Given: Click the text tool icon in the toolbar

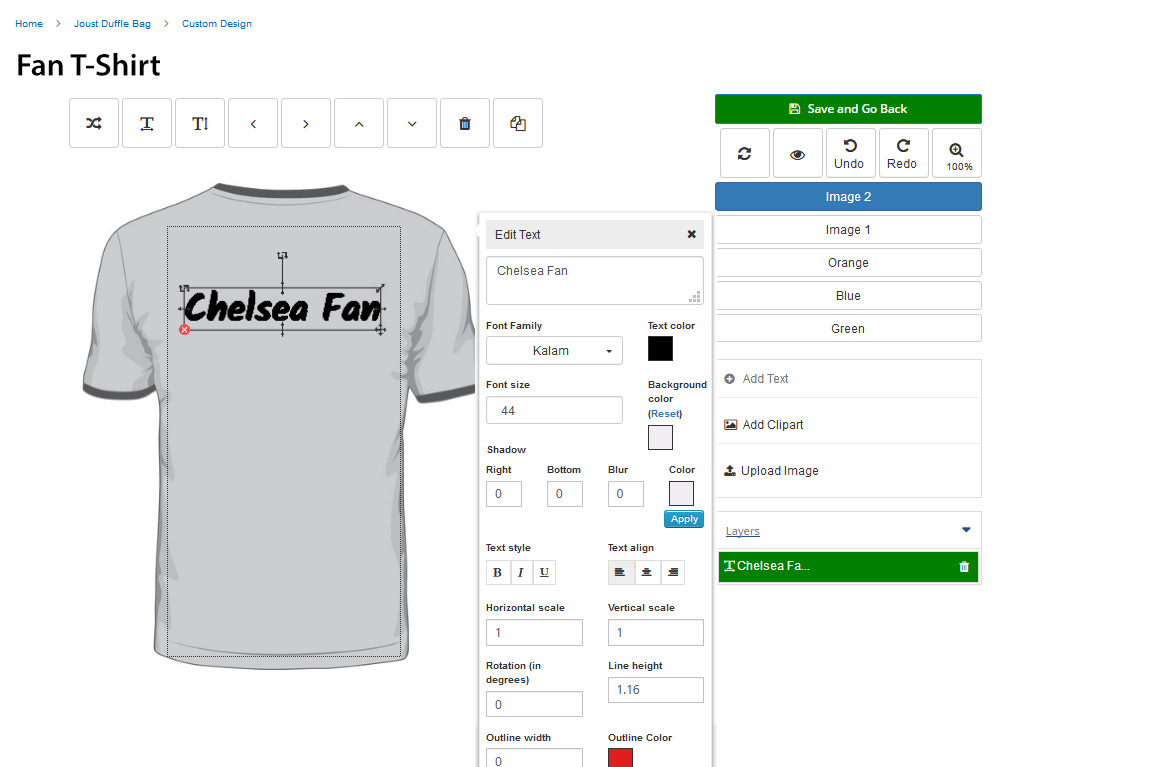Looking at the screenshot, I should pyautogui.click(x=147, y=123).
